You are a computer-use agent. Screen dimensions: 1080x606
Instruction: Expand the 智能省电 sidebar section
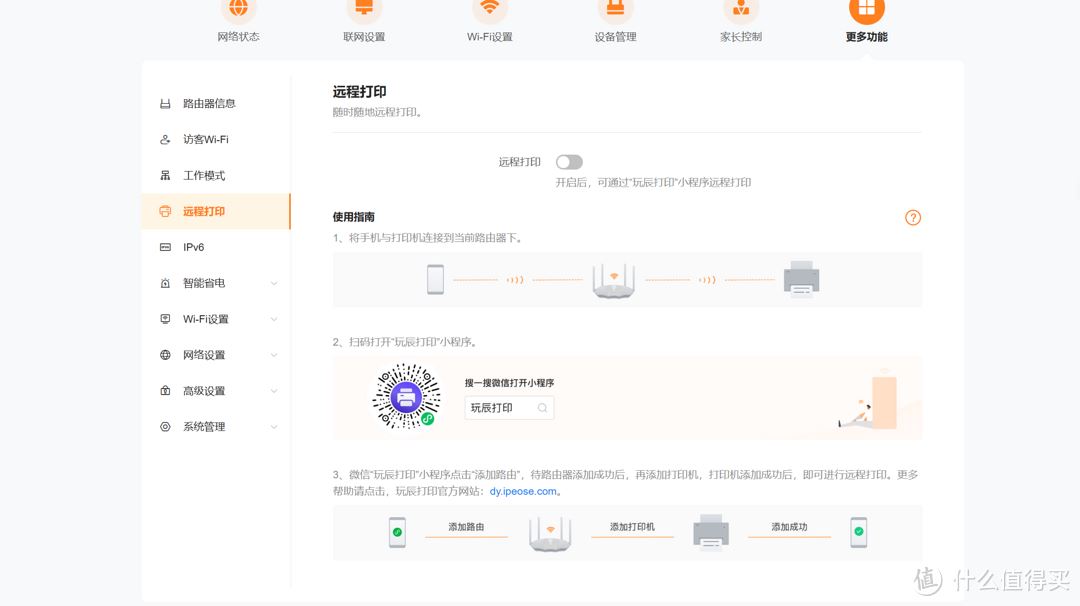click(274, 284)
